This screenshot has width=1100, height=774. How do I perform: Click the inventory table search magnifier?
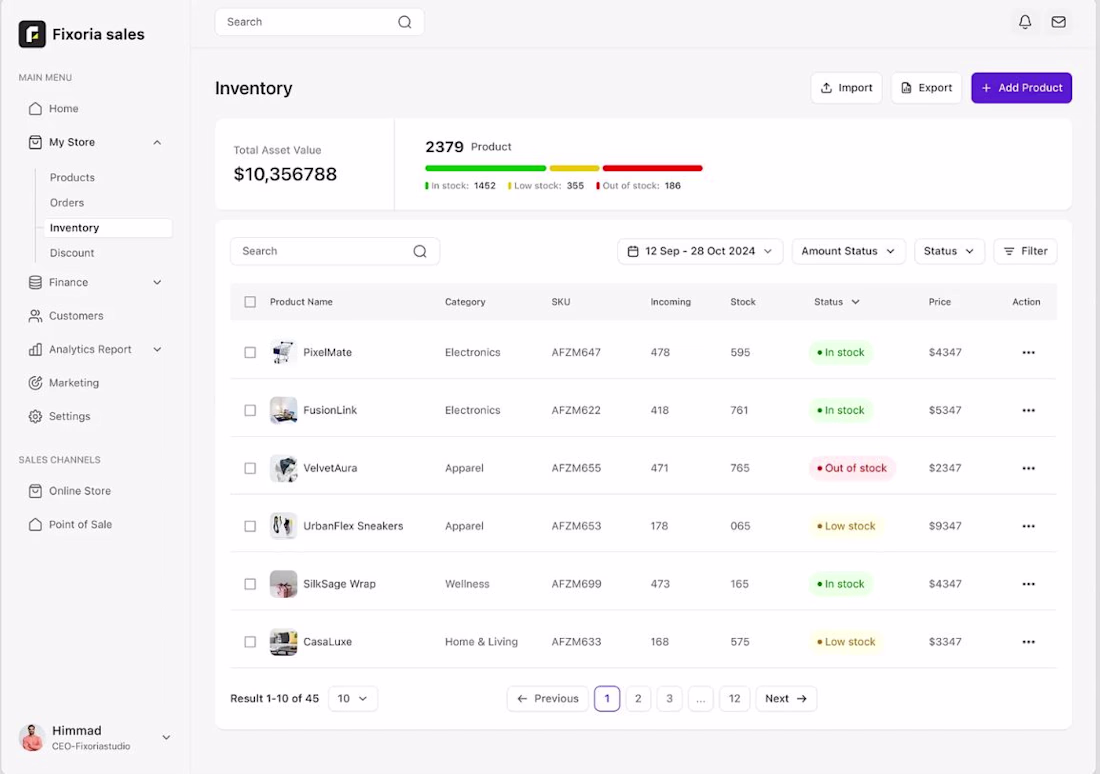click(420, 251)
